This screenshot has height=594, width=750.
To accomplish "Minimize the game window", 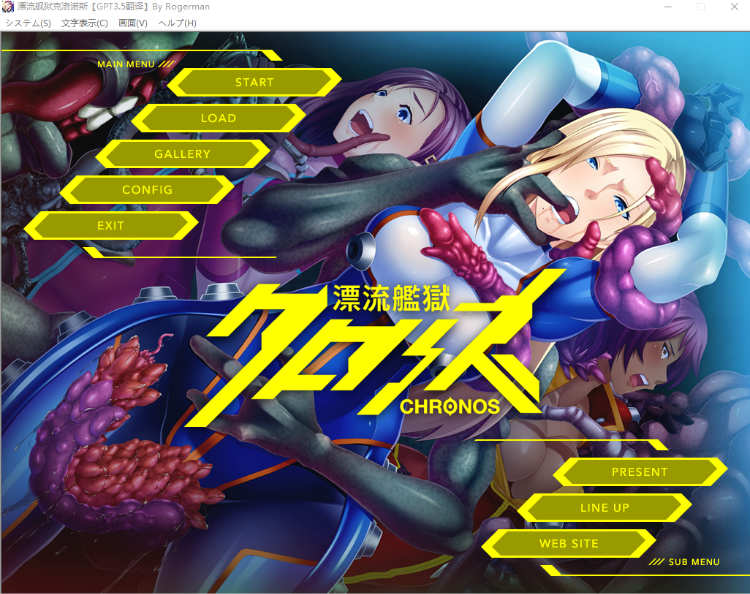I will (668, 7).
